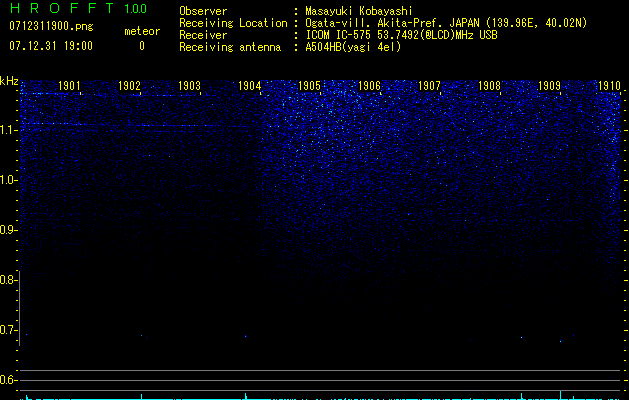
Task: Click the 1909 time marker
Action: point(549,85)
